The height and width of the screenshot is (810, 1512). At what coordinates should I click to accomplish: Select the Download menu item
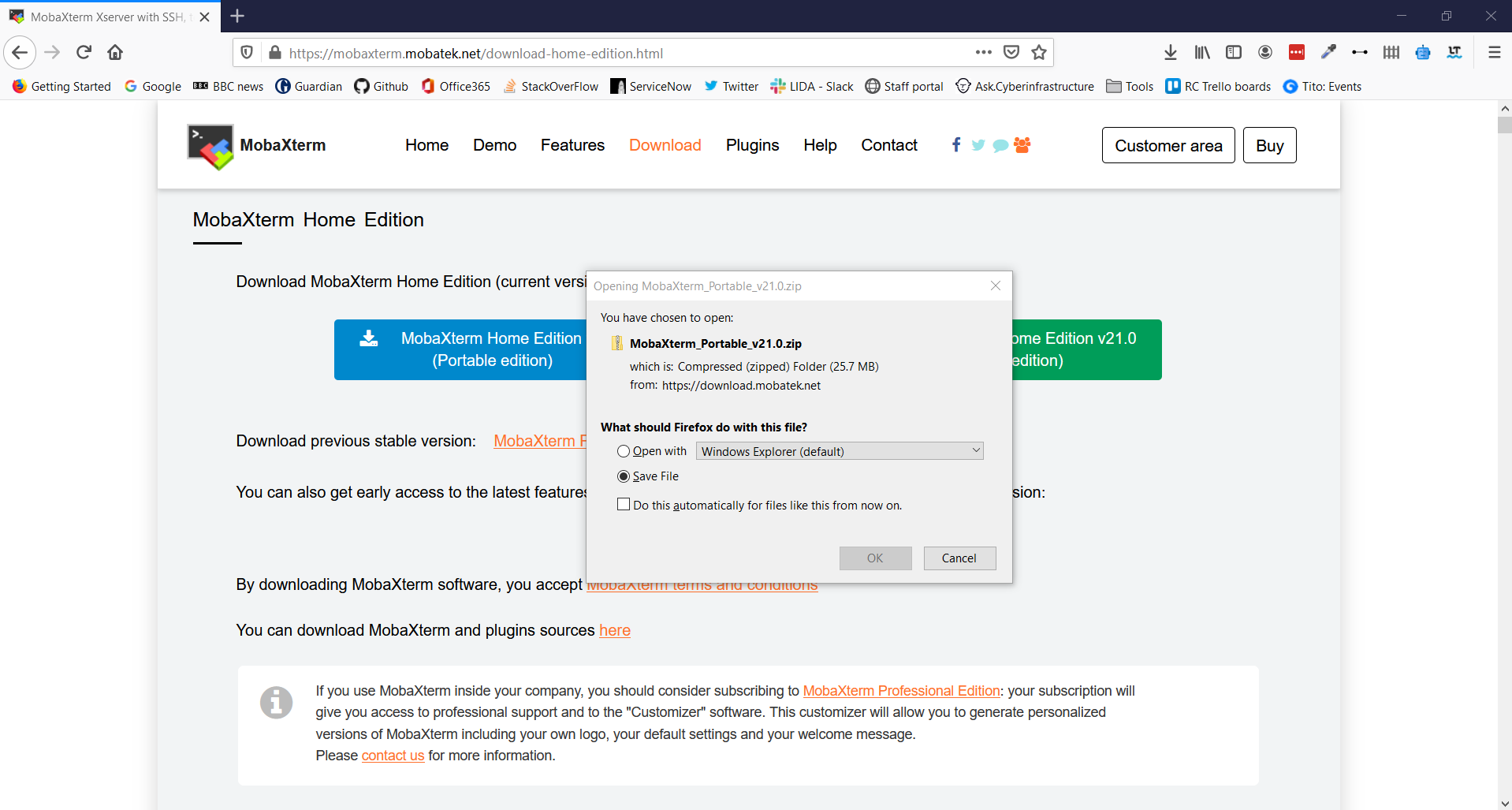pos(665,145)
